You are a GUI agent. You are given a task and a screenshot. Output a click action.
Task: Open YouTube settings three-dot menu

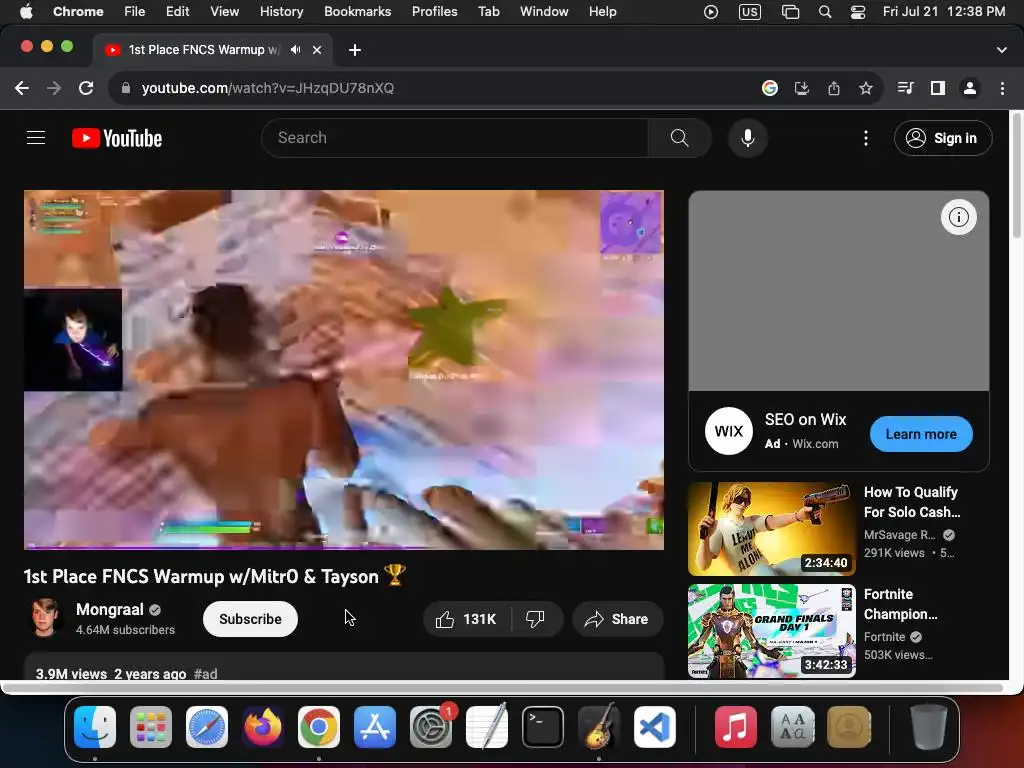click(x=865, y=138)
